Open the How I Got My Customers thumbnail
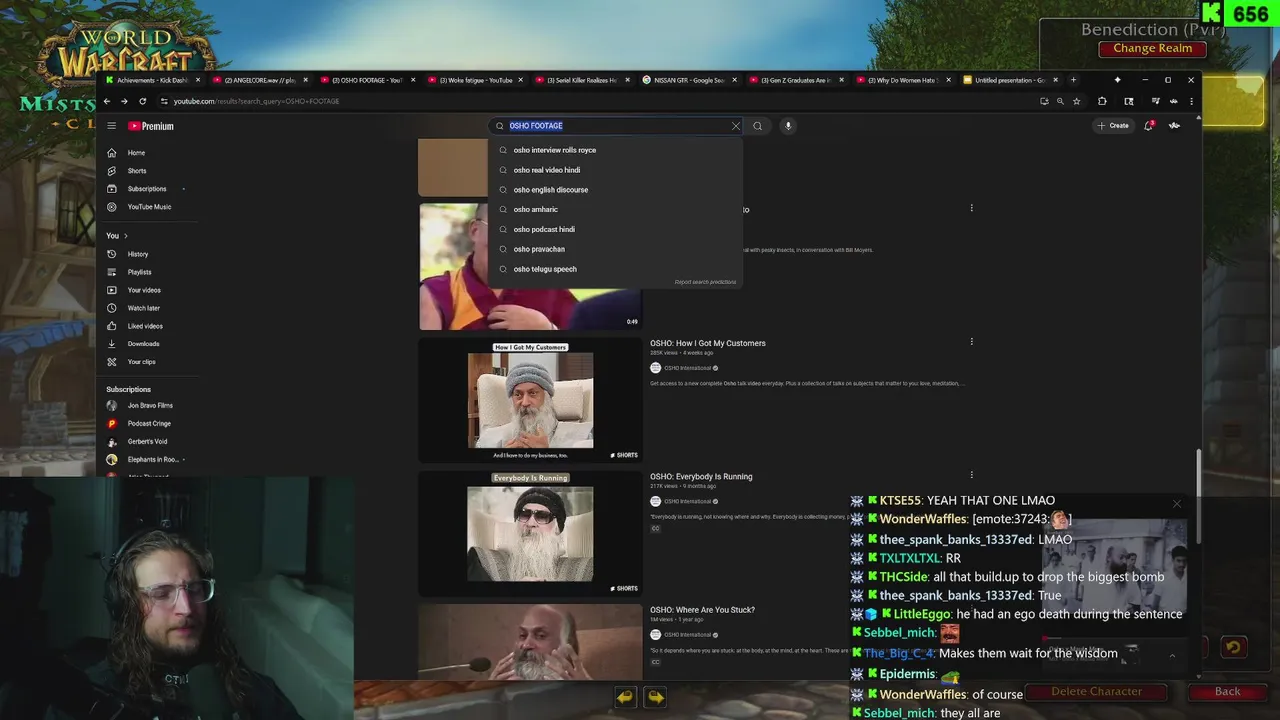1280x720 pixels. pyautogui.click(x=530, y=400)
